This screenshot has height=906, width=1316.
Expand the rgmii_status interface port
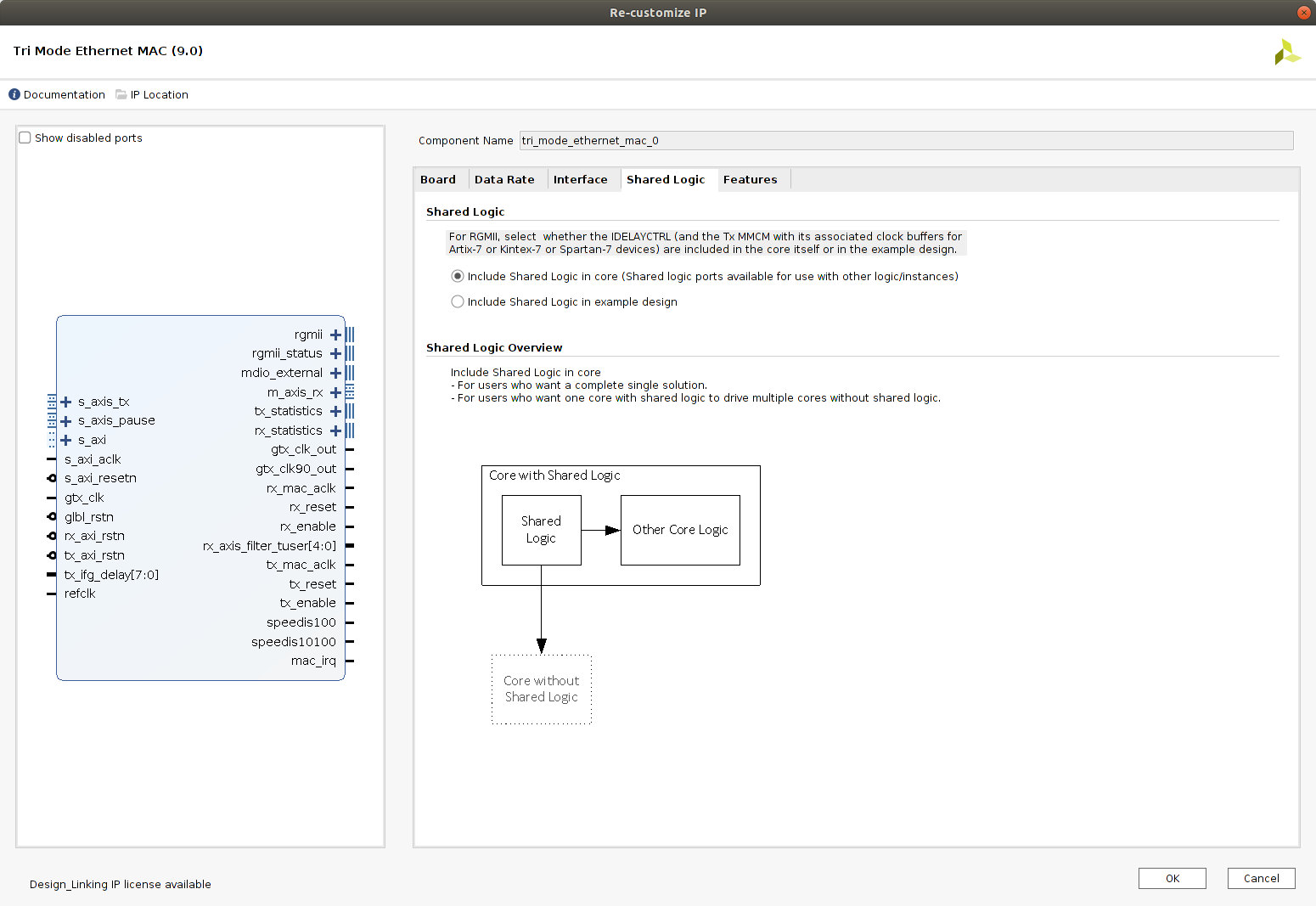[x=335, y=354]
